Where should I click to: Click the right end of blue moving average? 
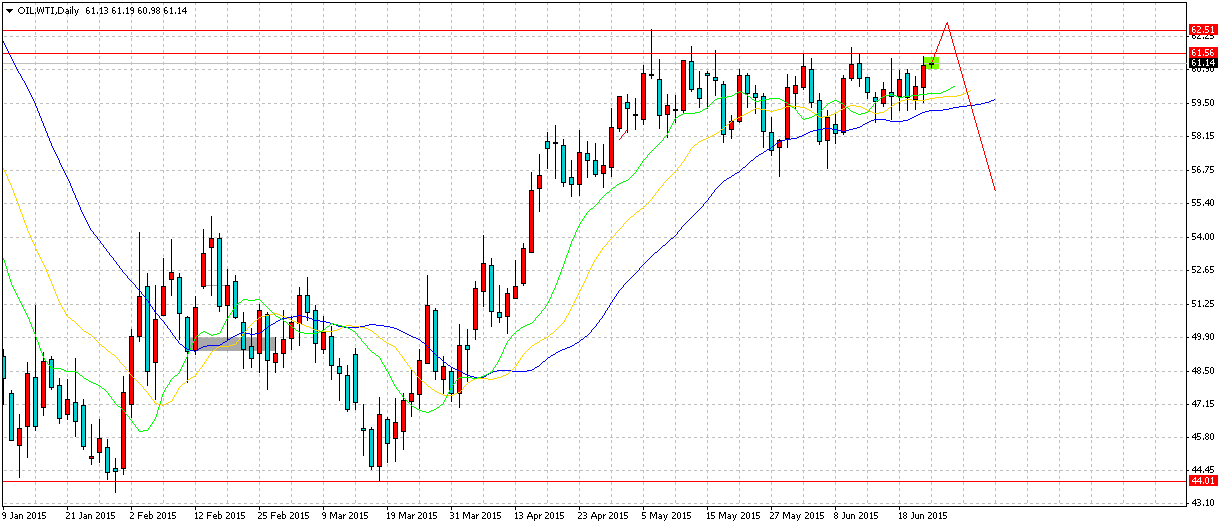(x=995, y=99)
